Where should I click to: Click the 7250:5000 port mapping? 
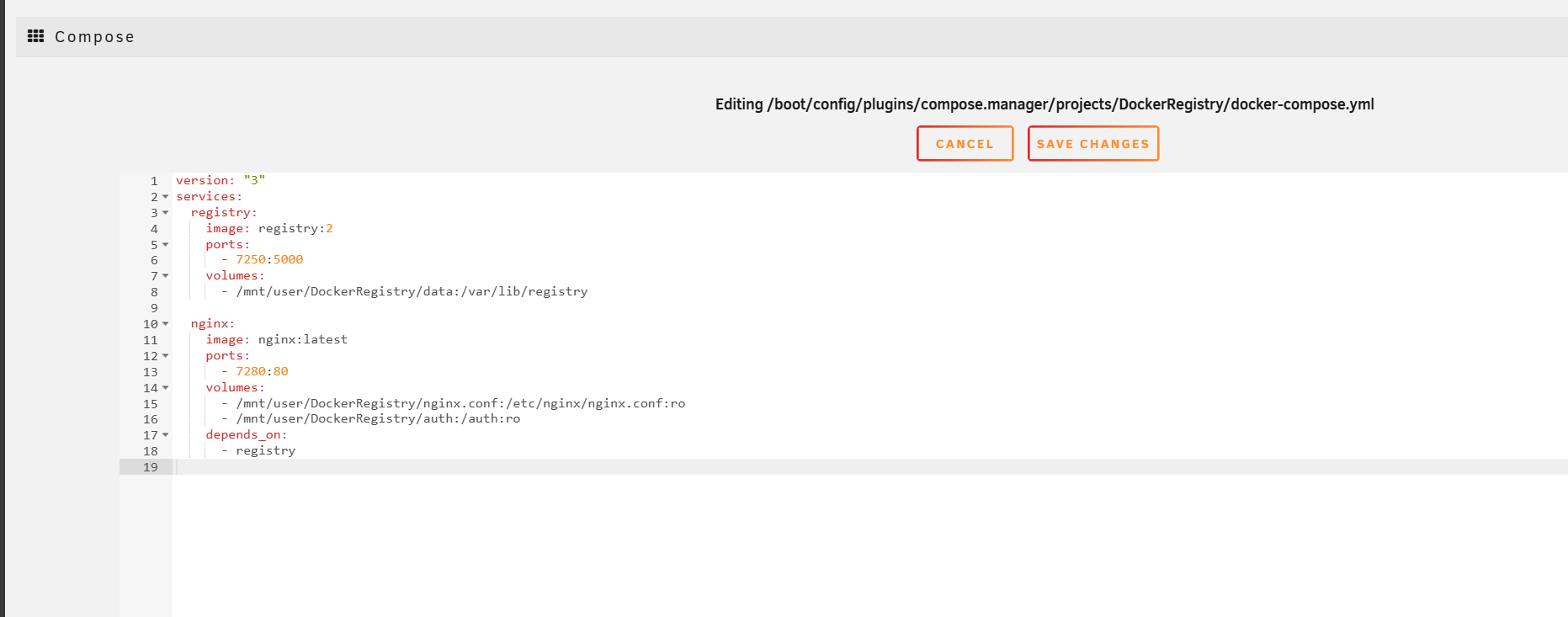pos(269,259)
